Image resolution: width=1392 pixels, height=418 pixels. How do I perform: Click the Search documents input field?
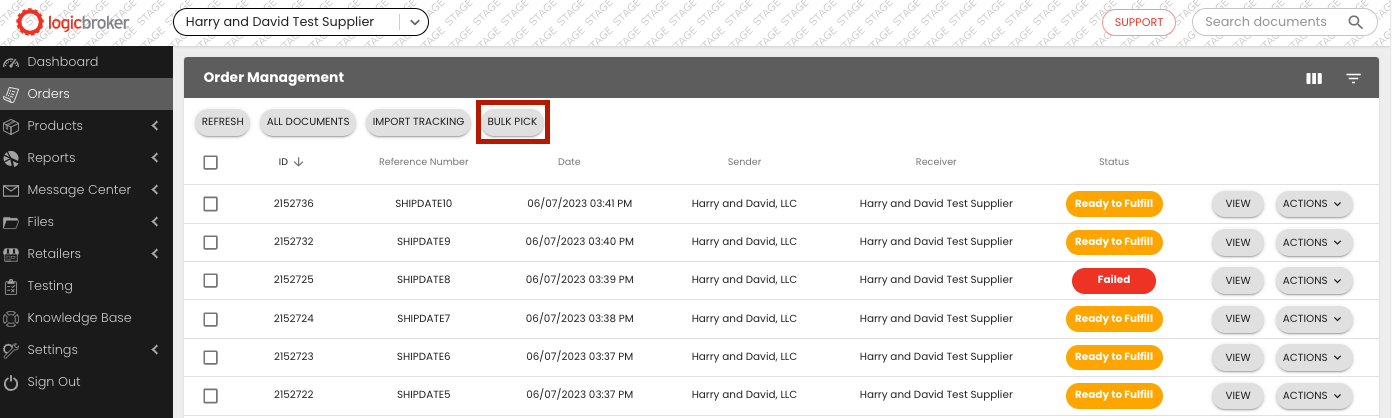[x=1268, y=22]
